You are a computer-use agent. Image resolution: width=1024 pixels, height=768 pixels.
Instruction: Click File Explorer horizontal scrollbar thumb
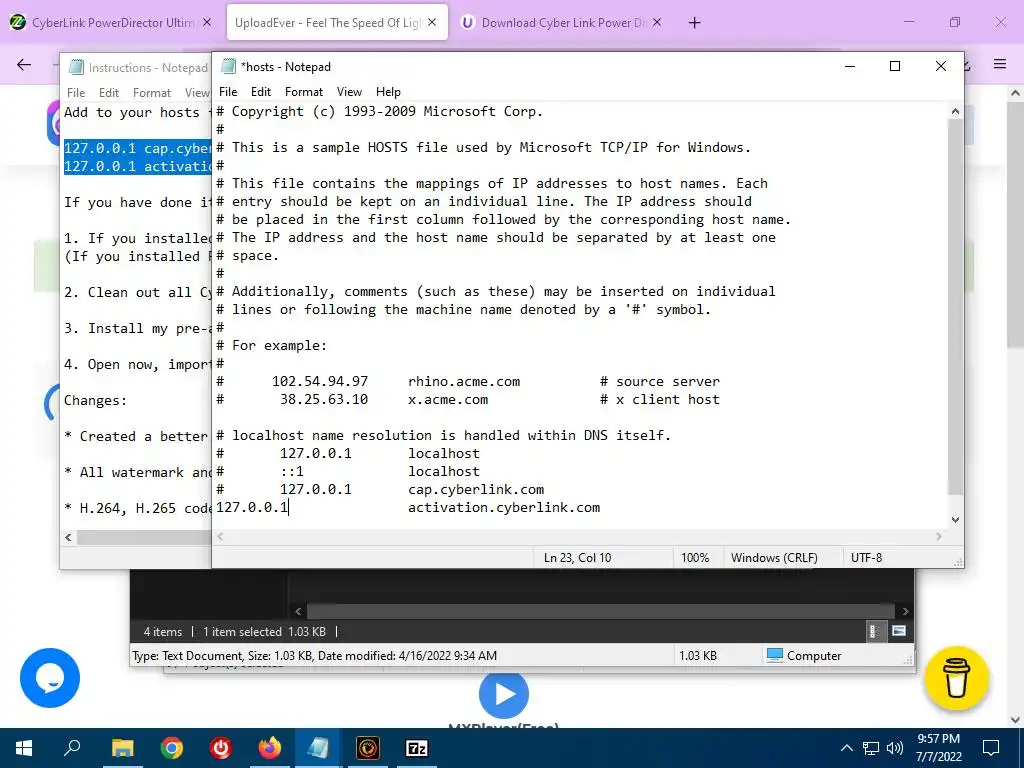point(600,611)
